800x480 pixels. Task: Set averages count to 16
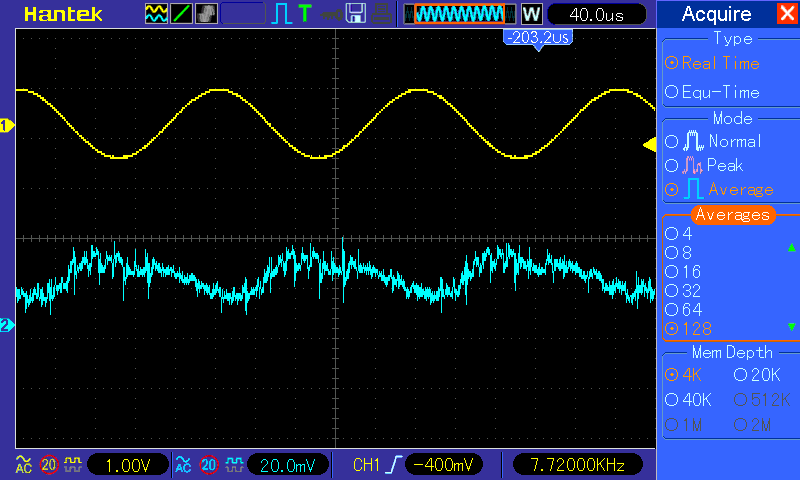click(683, 271)
